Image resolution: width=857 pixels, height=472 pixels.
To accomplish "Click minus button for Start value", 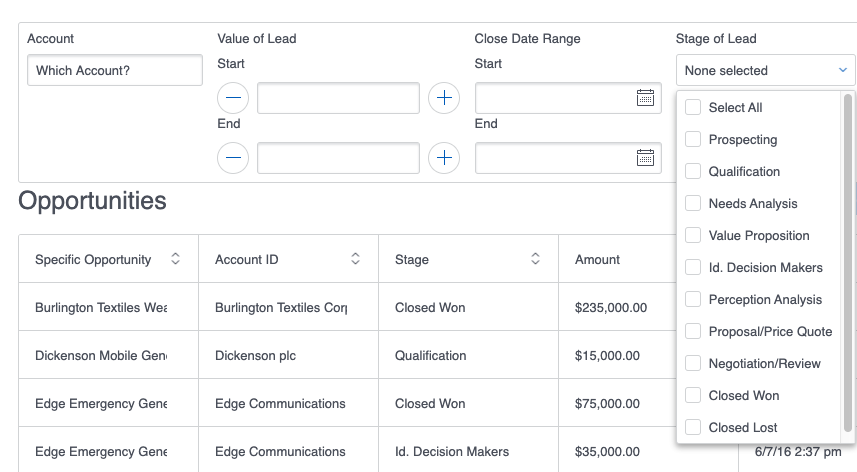I will coord(233,98).
